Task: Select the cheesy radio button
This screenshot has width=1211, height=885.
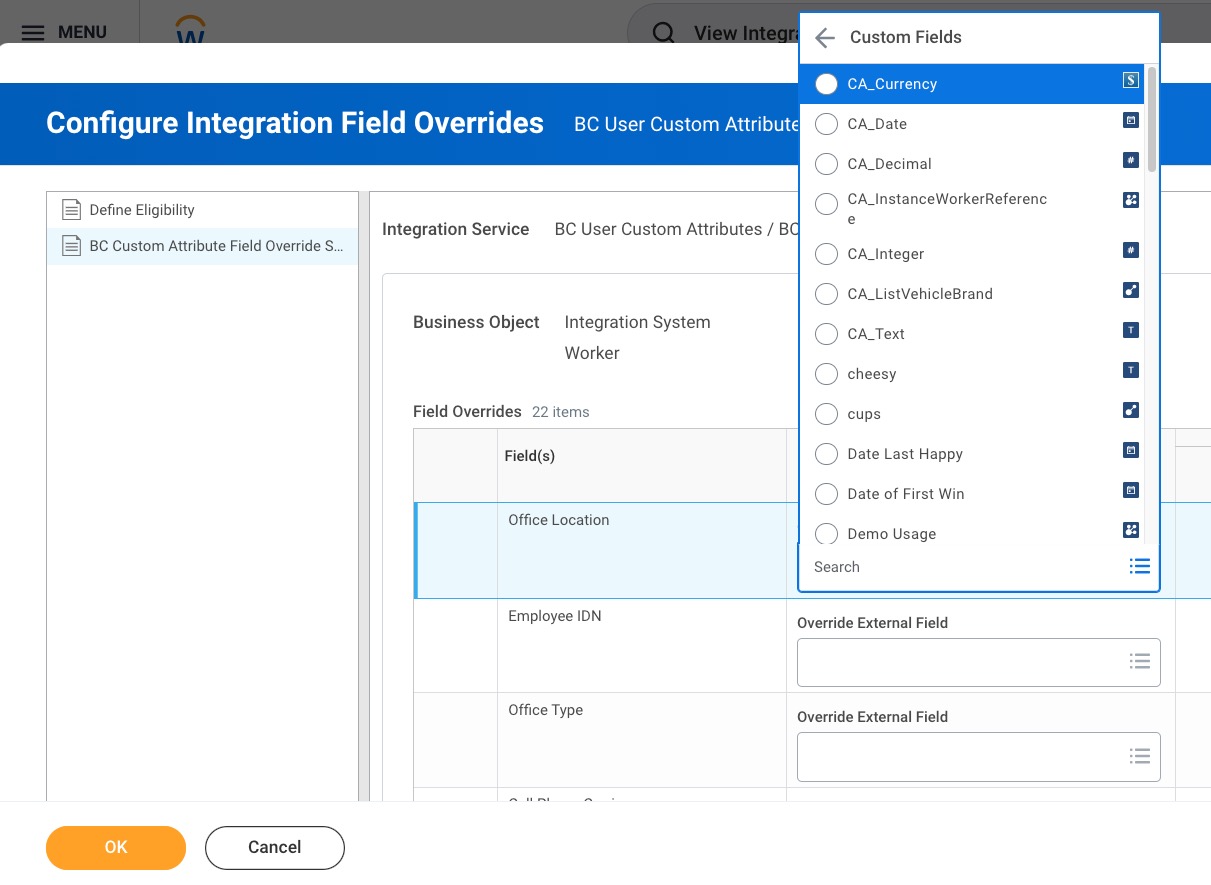Action: click(826, 374)
